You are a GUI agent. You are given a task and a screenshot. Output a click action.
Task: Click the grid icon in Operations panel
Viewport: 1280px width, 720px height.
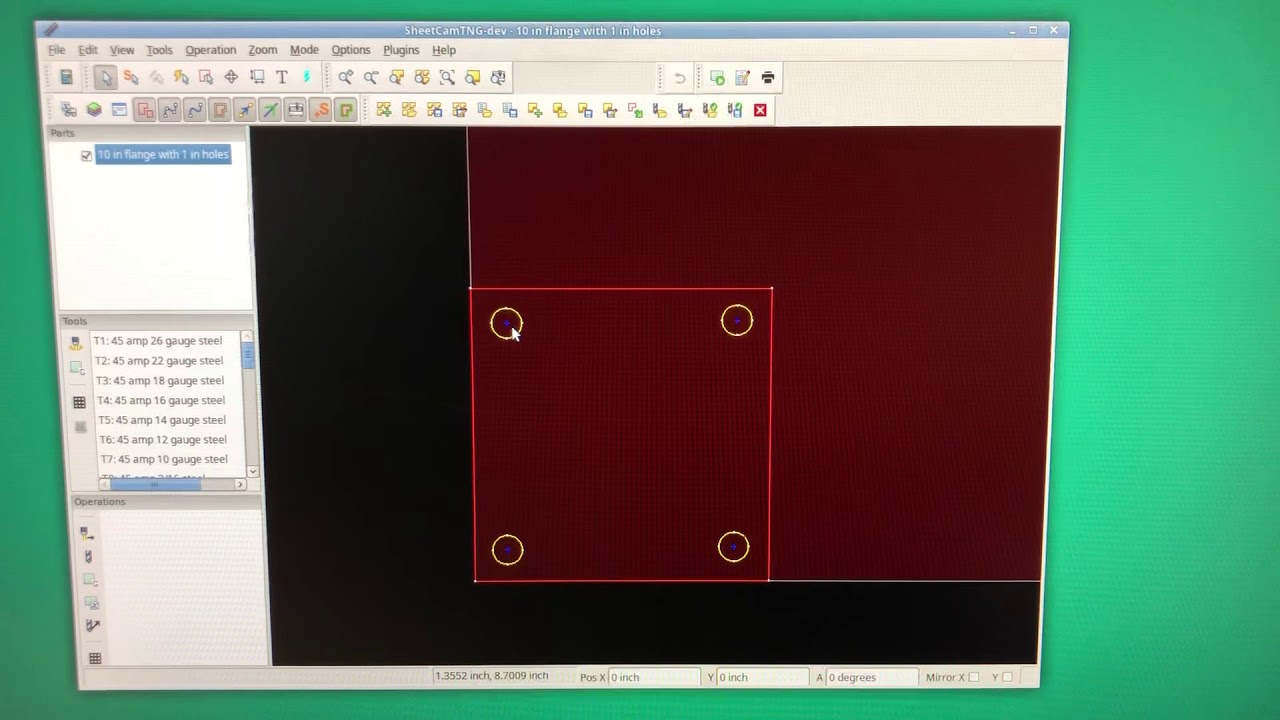95,658
